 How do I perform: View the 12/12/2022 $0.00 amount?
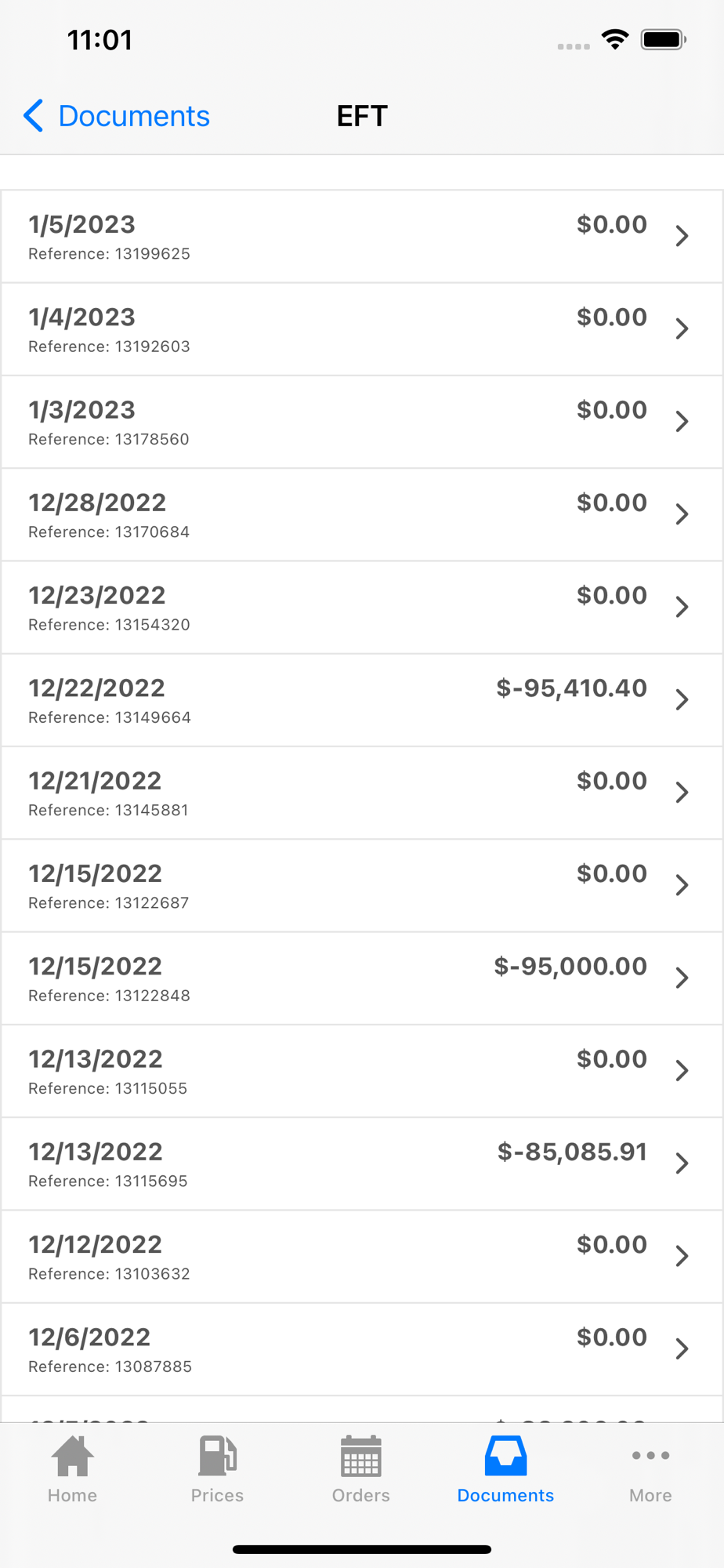[x=612, y=1244]
